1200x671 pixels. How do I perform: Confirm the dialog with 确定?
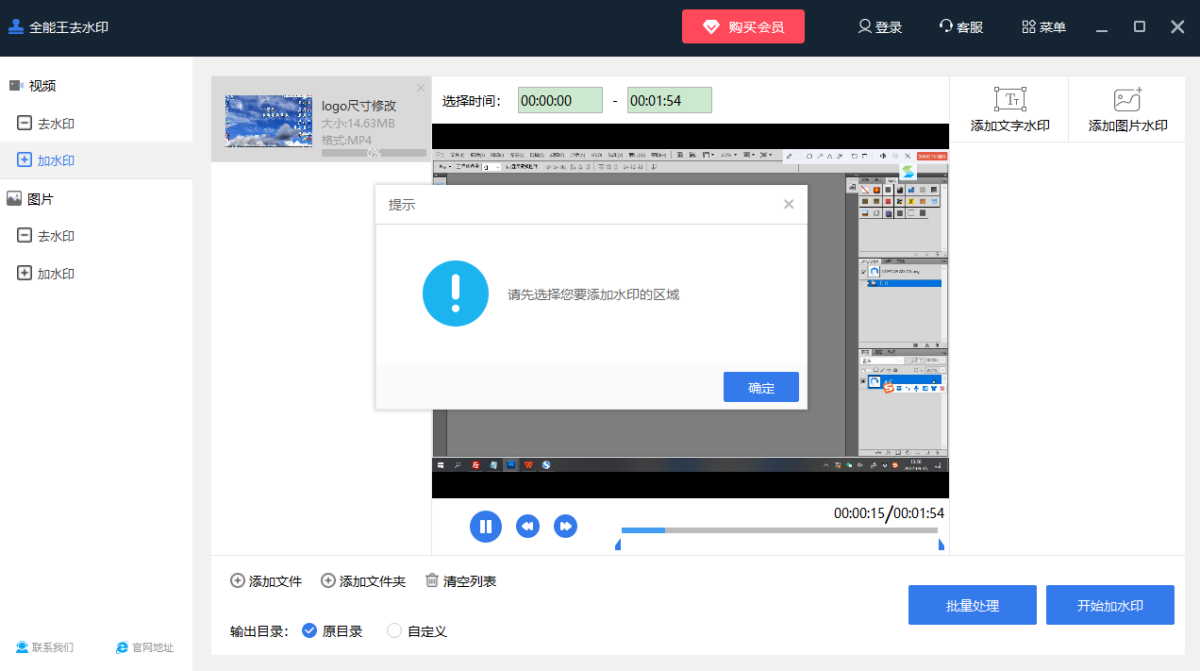pyautogui.click(x=761, y=387)
